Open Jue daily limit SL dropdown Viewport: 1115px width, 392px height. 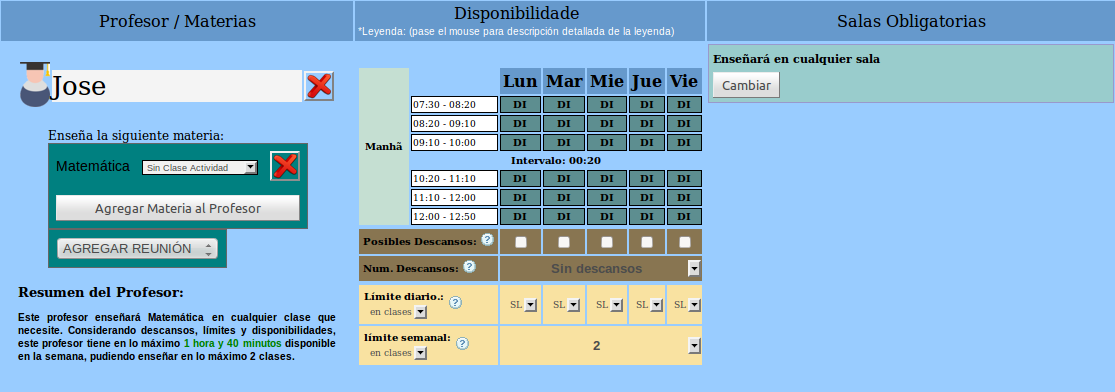pyautogui.click(x=648, y=304)
